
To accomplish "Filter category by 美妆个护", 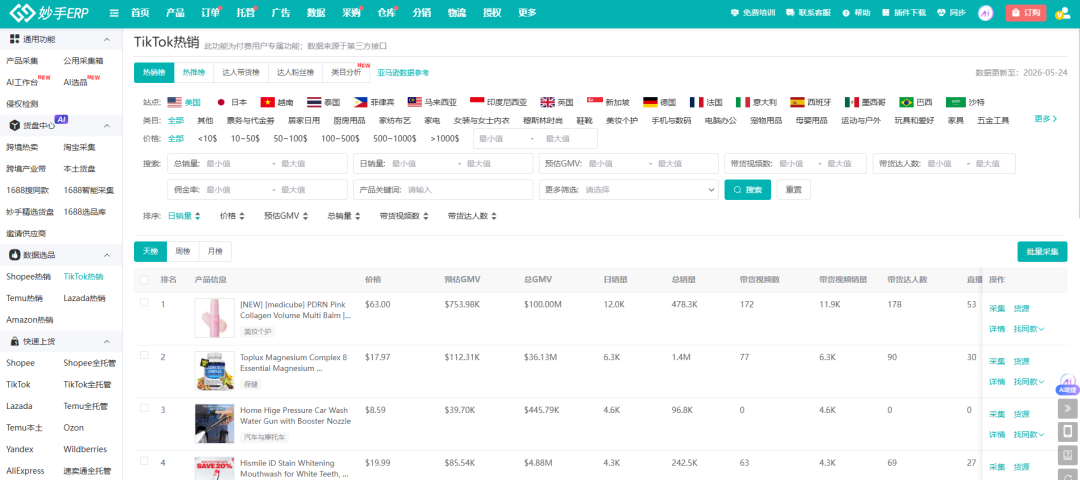I will click(621, 121).
